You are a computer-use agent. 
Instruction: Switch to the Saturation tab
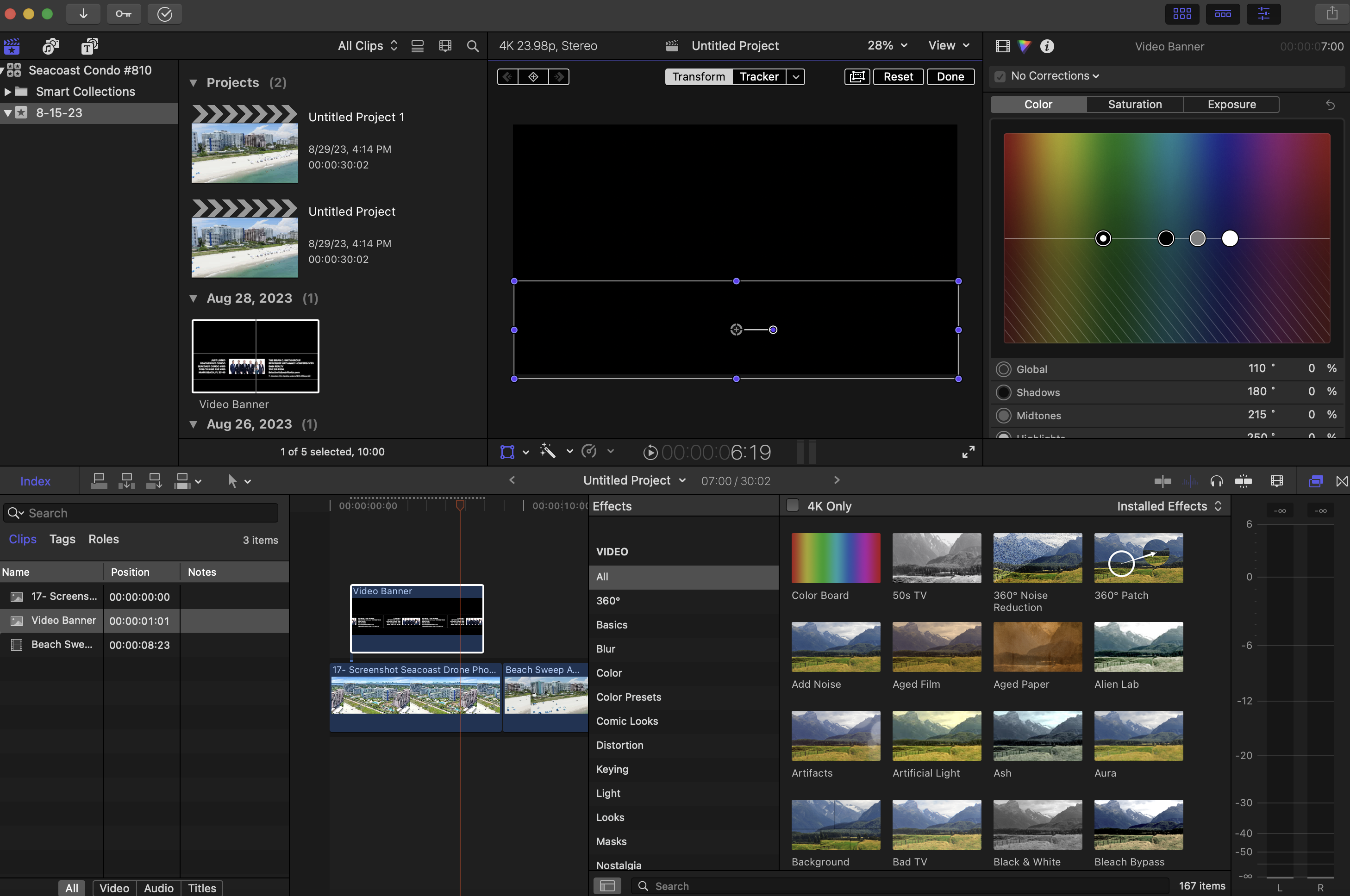[x=1135, y=105]
